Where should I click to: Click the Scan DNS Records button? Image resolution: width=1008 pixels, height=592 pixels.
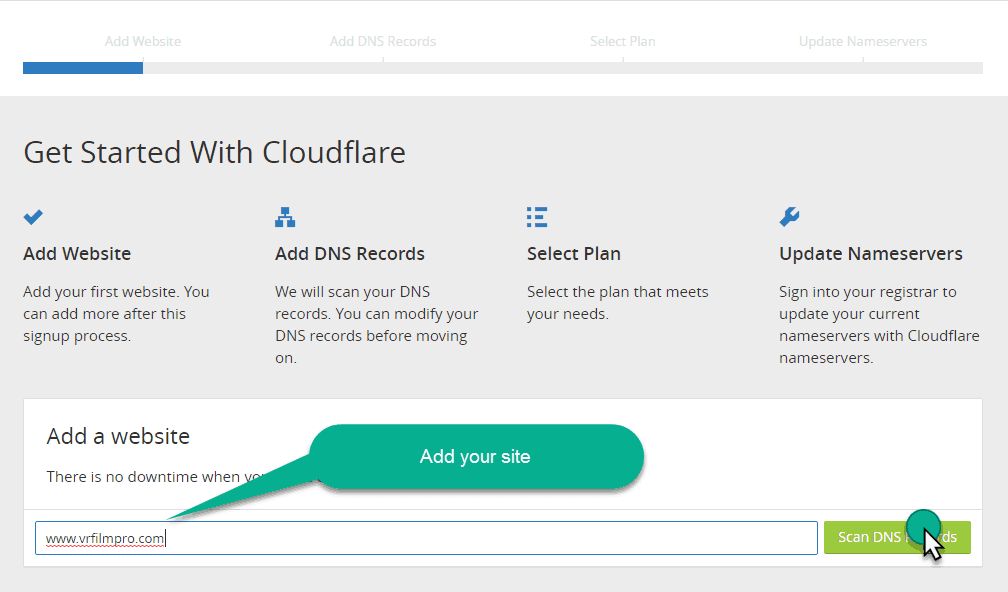pyautogui.click(x=897, y=537)
